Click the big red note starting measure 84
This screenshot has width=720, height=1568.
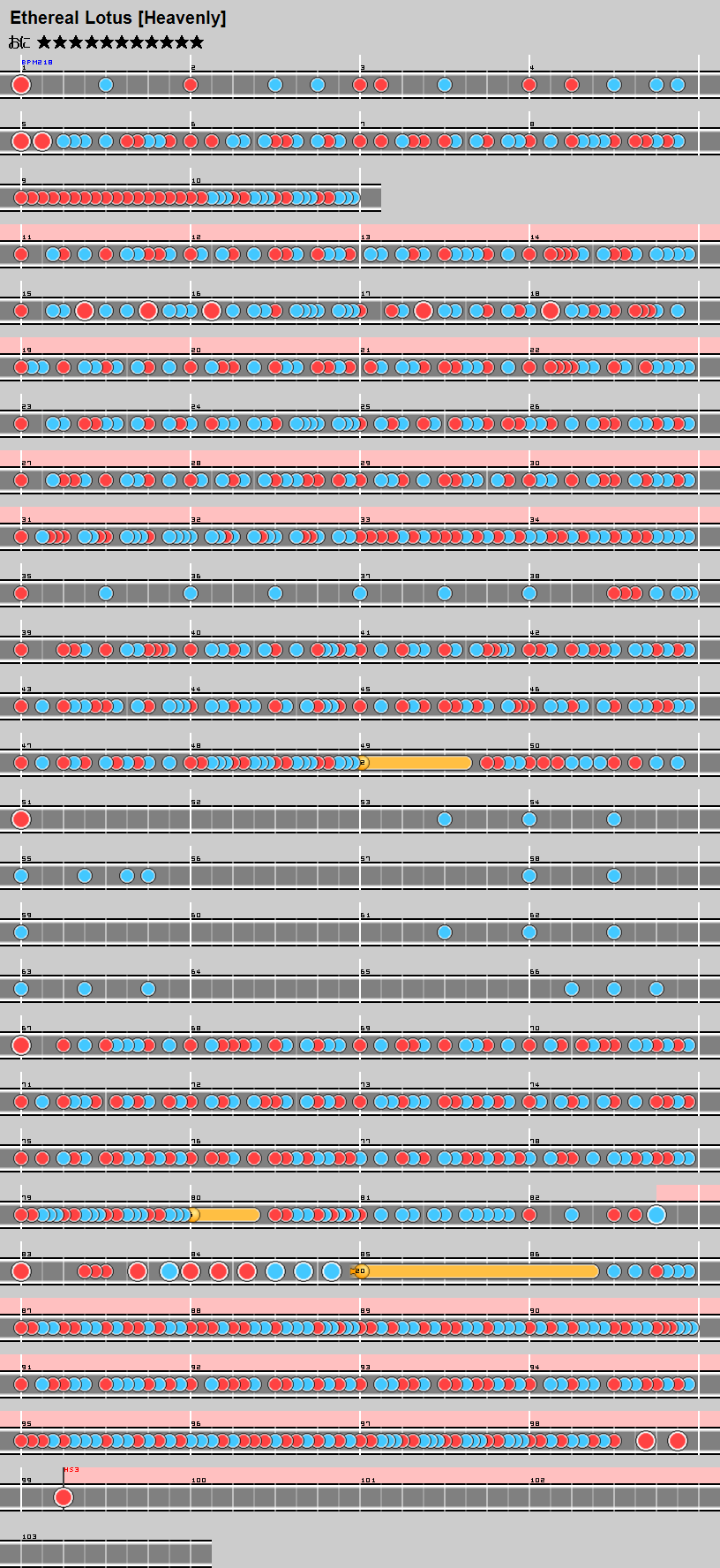click(191, 1271)
